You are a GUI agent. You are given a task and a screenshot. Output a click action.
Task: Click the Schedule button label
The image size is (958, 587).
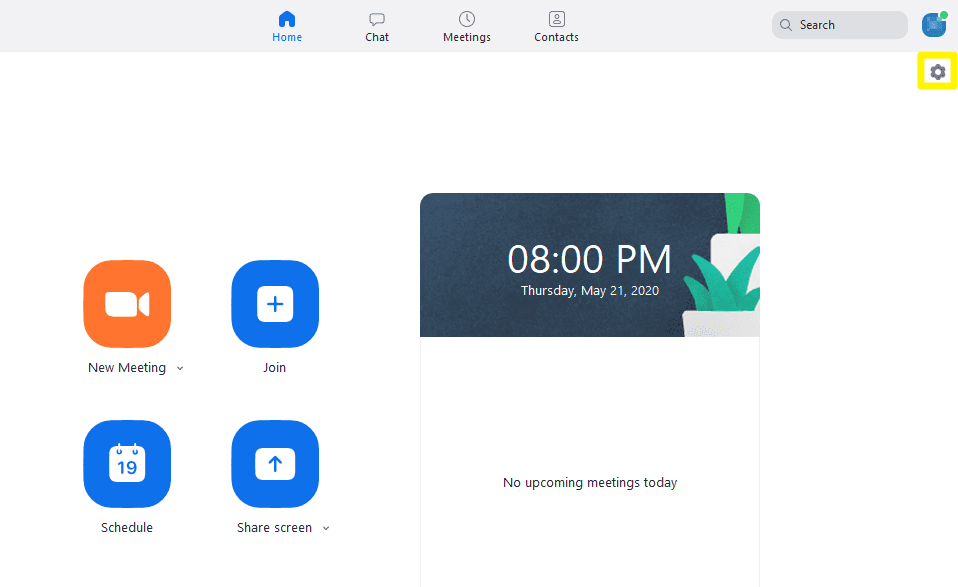127,527
